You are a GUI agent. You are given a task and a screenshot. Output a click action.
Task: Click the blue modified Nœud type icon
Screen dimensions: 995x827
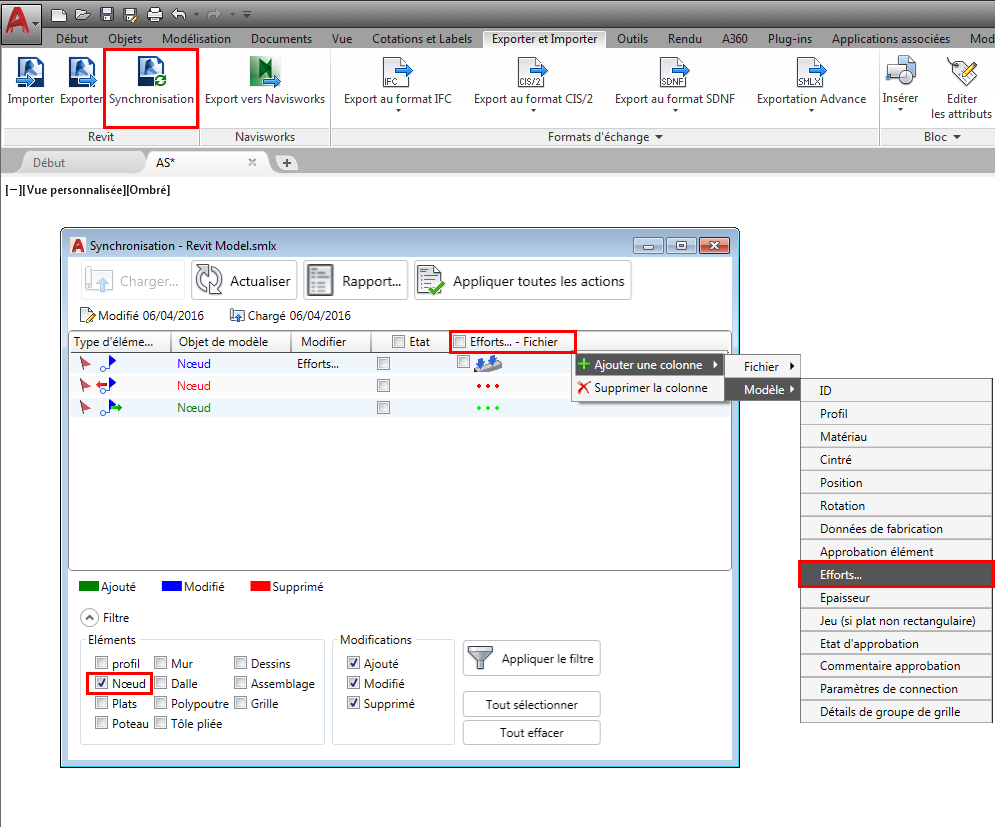[x=108, y=363]
